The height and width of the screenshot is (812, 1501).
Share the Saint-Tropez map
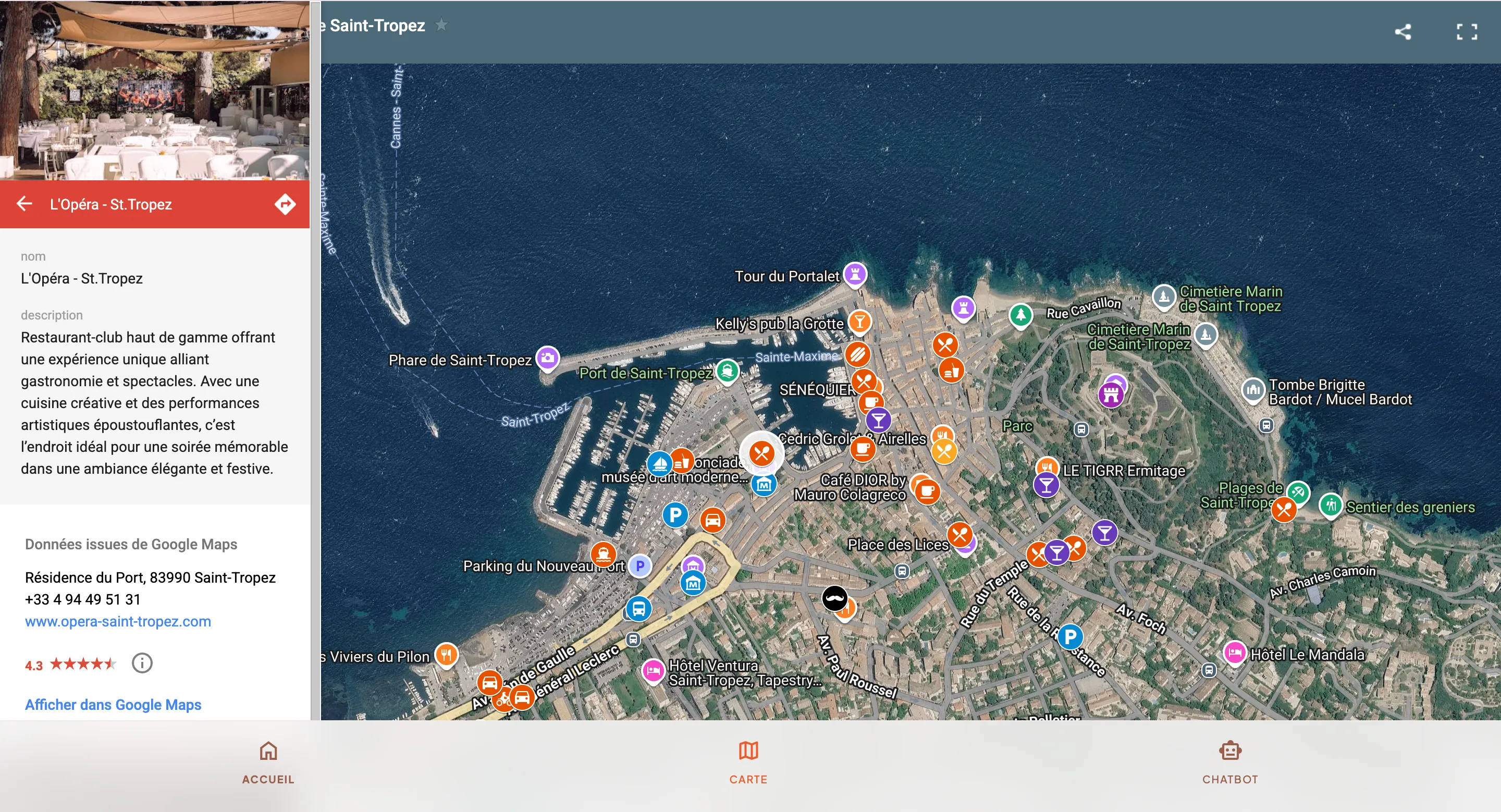[x=1403, y=31]
